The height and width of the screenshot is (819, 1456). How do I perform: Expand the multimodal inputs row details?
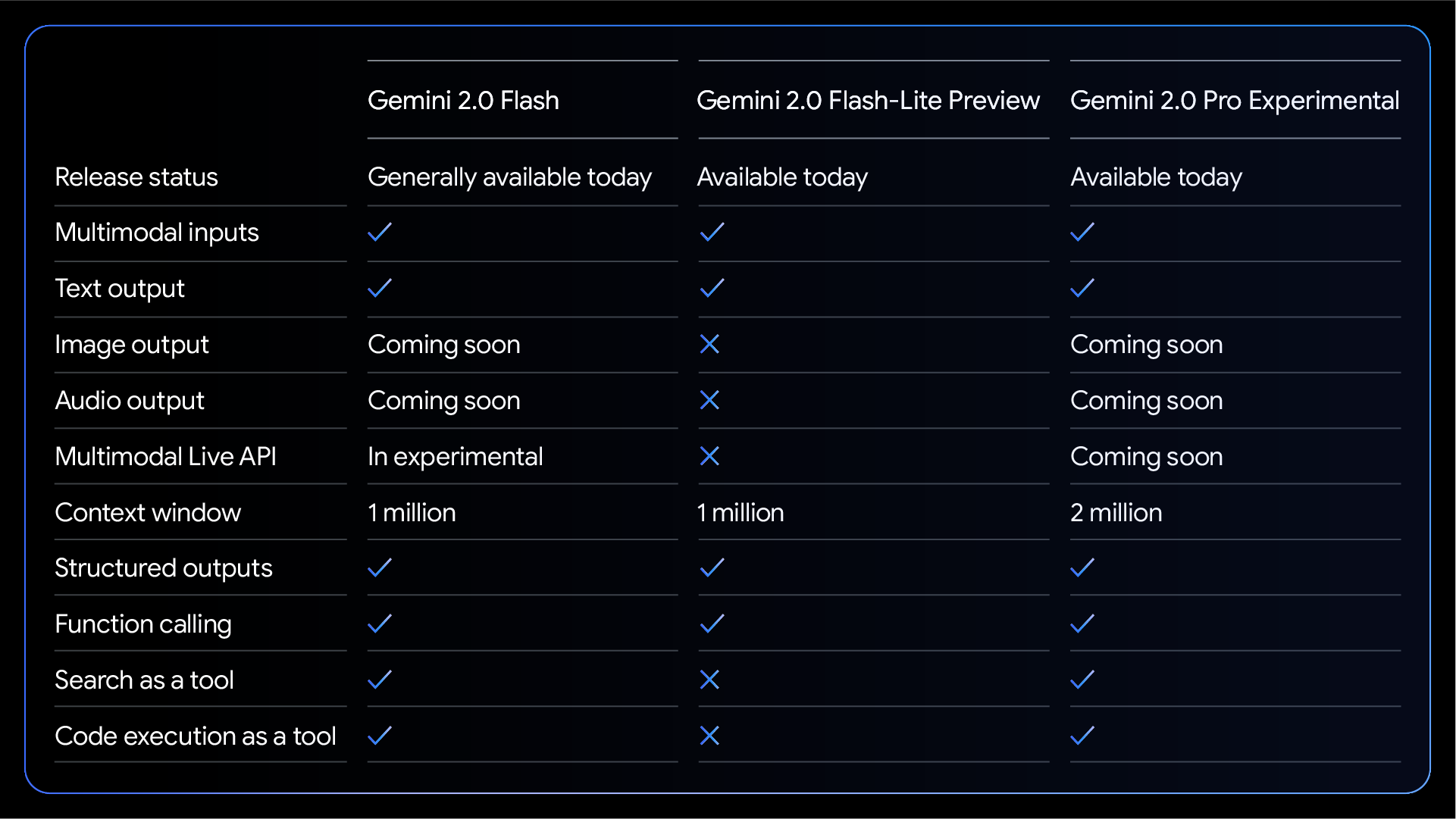point(157,232)
